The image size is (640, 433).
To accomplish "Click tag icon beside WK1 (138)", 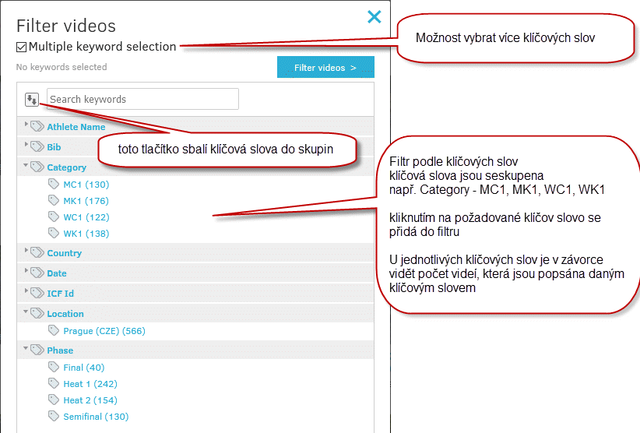I will coord(53,233).
